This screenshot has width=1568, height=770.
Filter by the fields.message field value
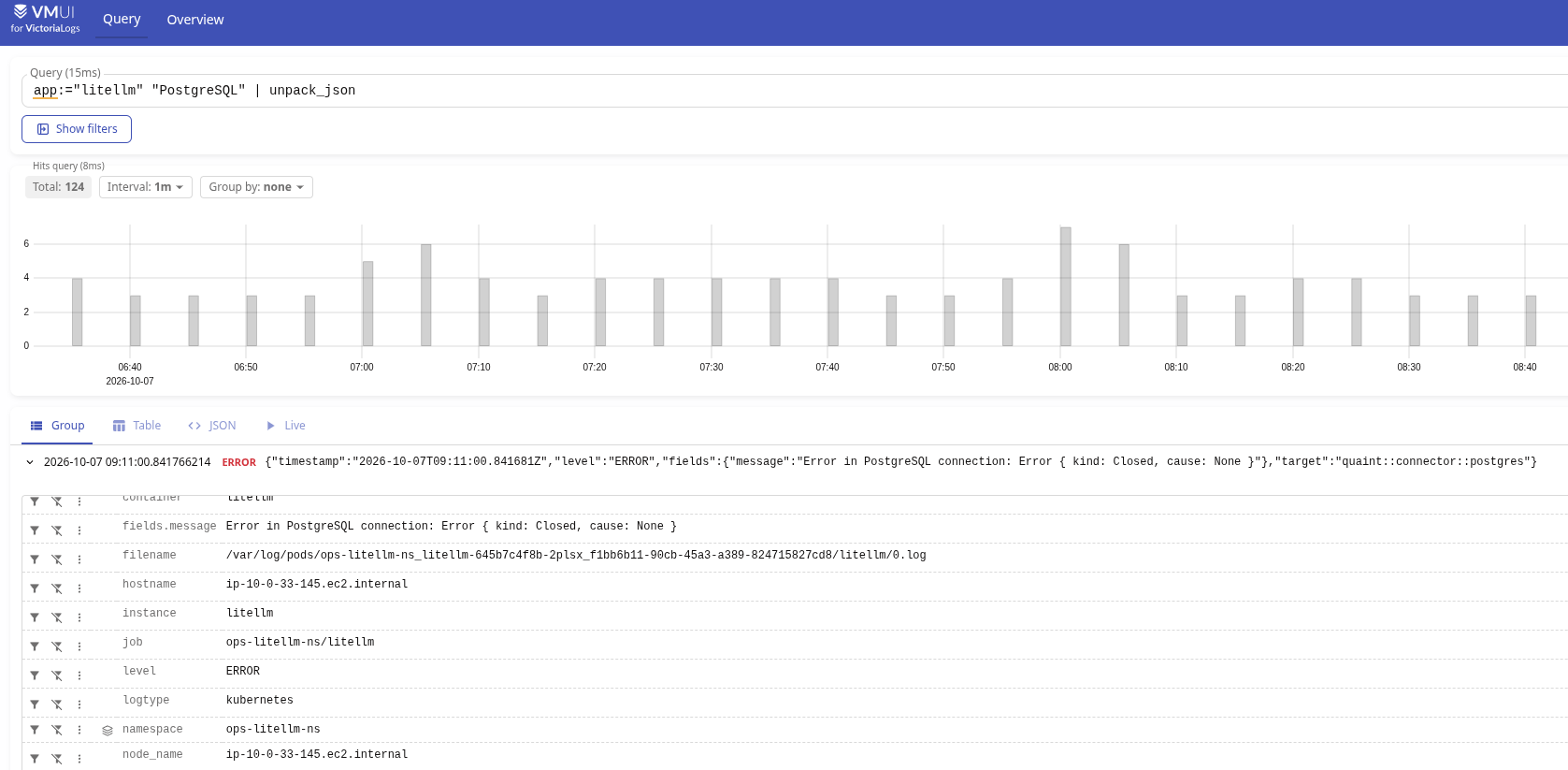[35, 530]
